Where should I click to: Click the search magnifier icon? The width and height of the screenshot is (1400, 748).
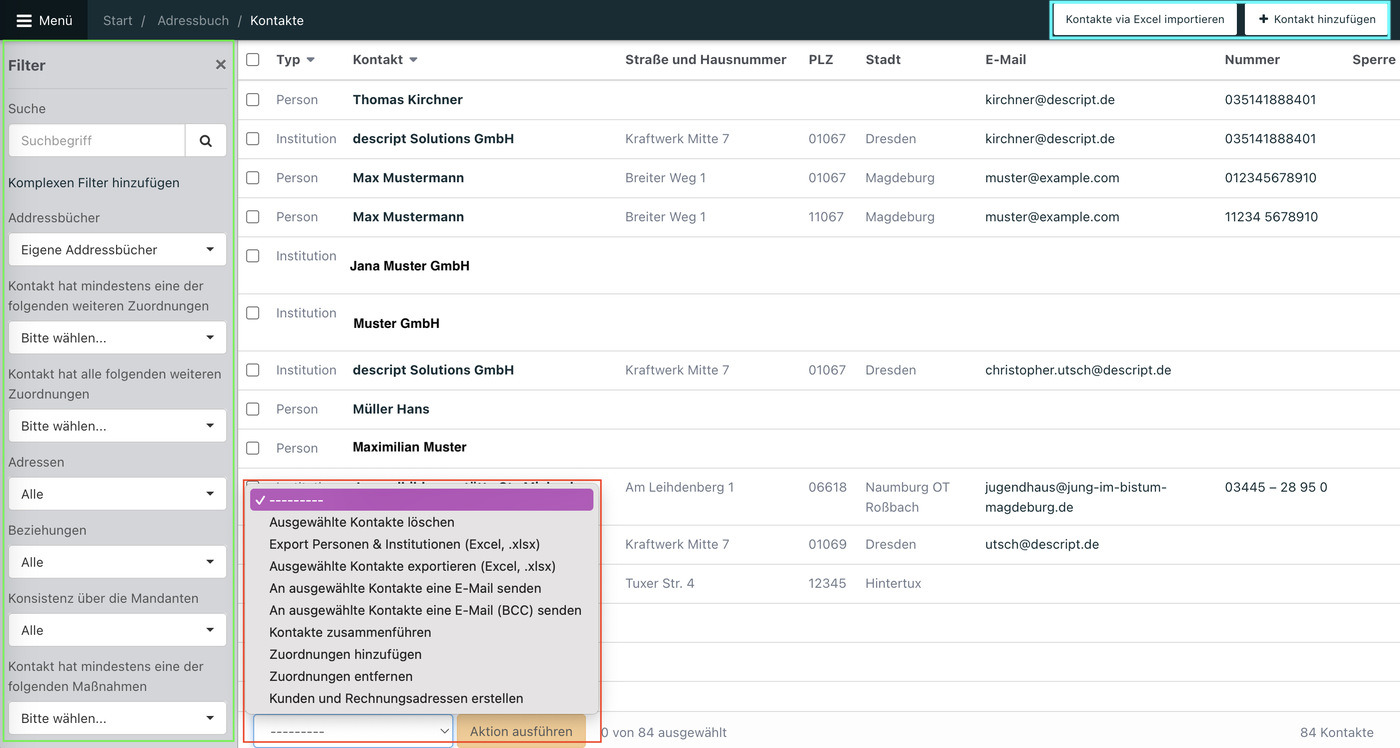[205, 140]
